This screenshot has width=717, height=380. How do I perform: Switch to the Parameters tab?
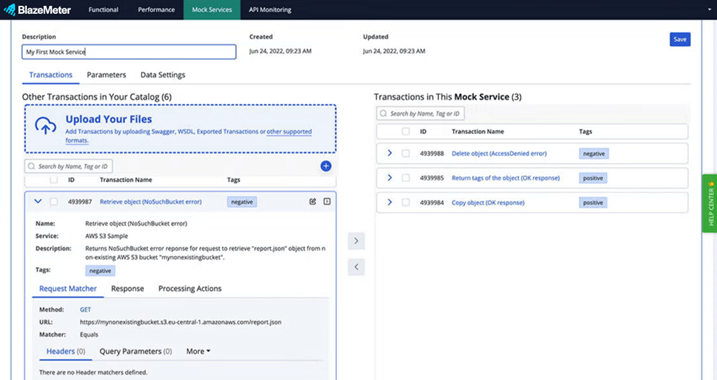(106, 75)
